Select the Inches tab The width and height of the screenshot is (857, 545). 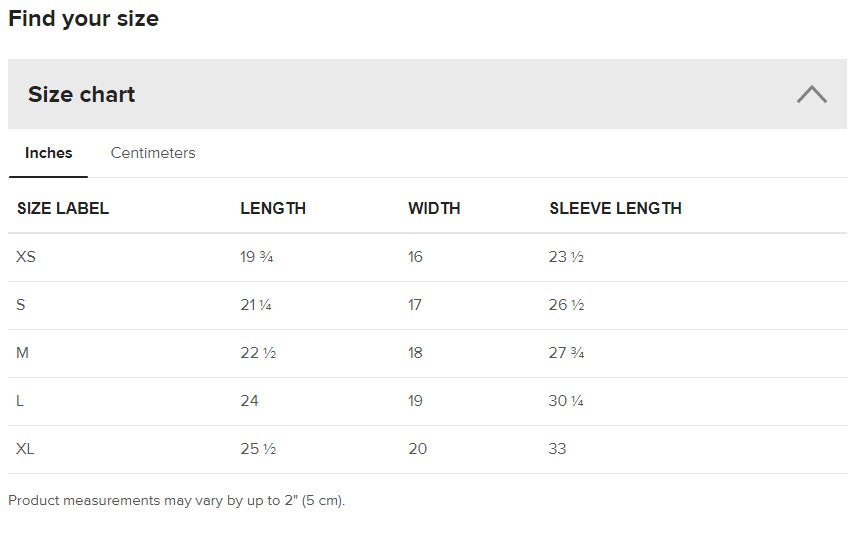pyautogui.click(x=49, y=153)
